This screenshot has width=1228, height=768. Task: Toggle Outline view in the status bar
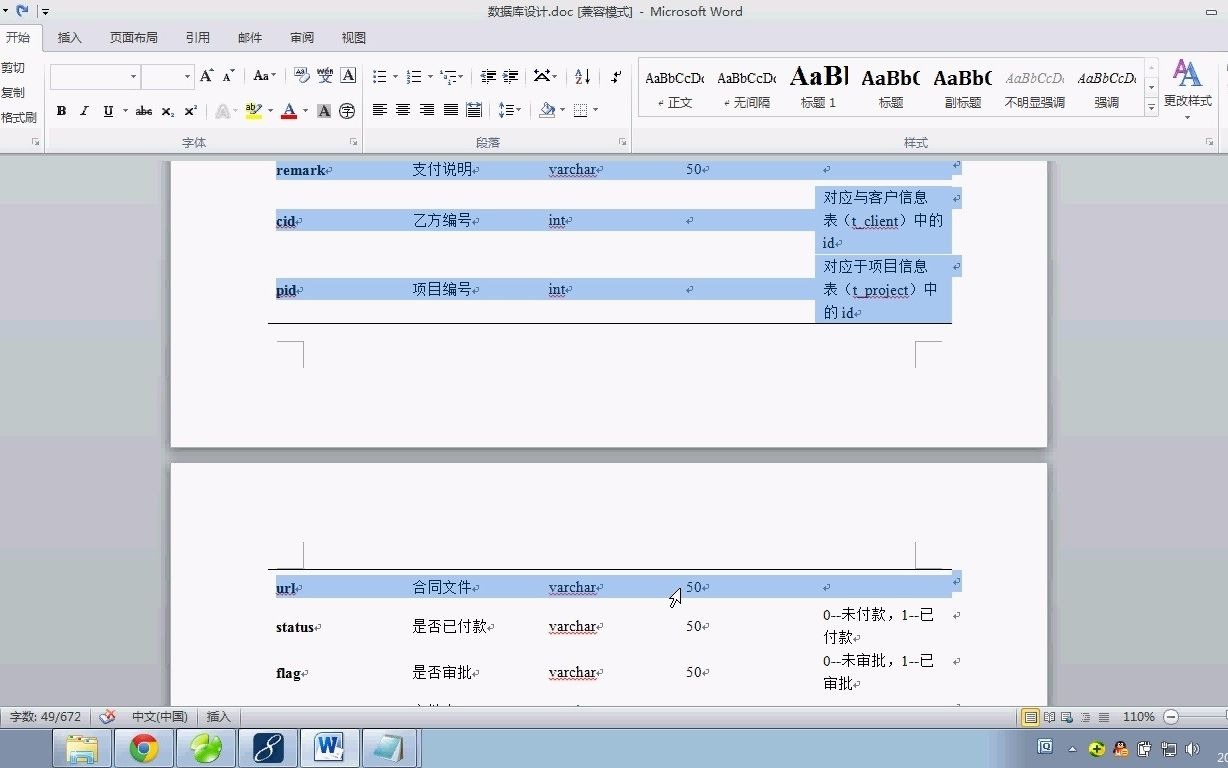point(1085,717)
